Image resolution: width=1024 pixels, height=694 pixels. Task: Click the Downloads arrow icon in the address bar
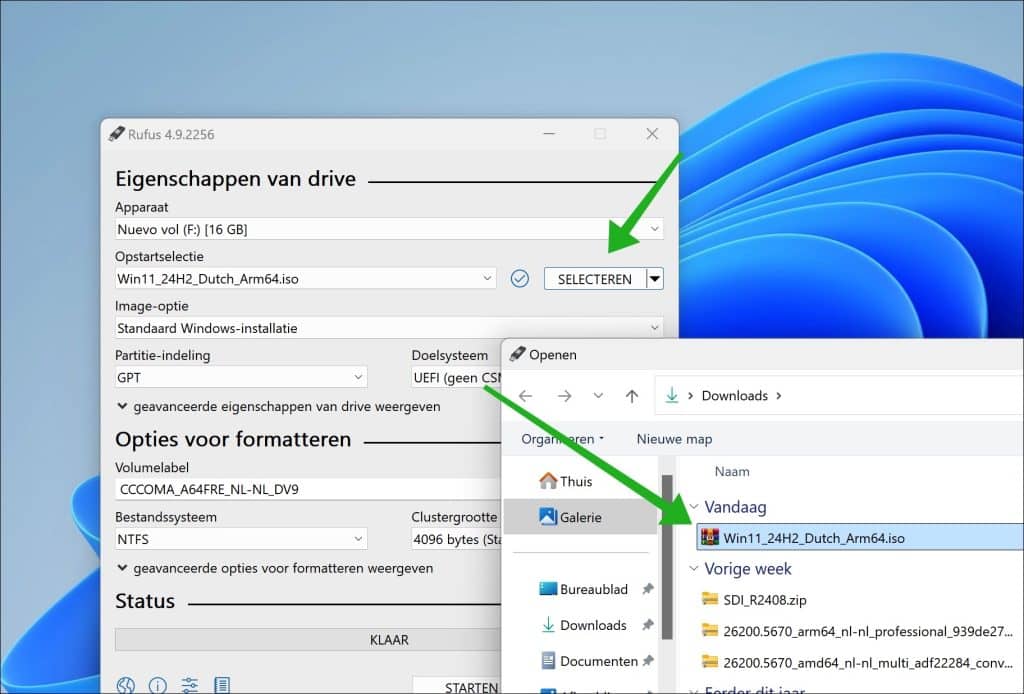click(671, 395)
